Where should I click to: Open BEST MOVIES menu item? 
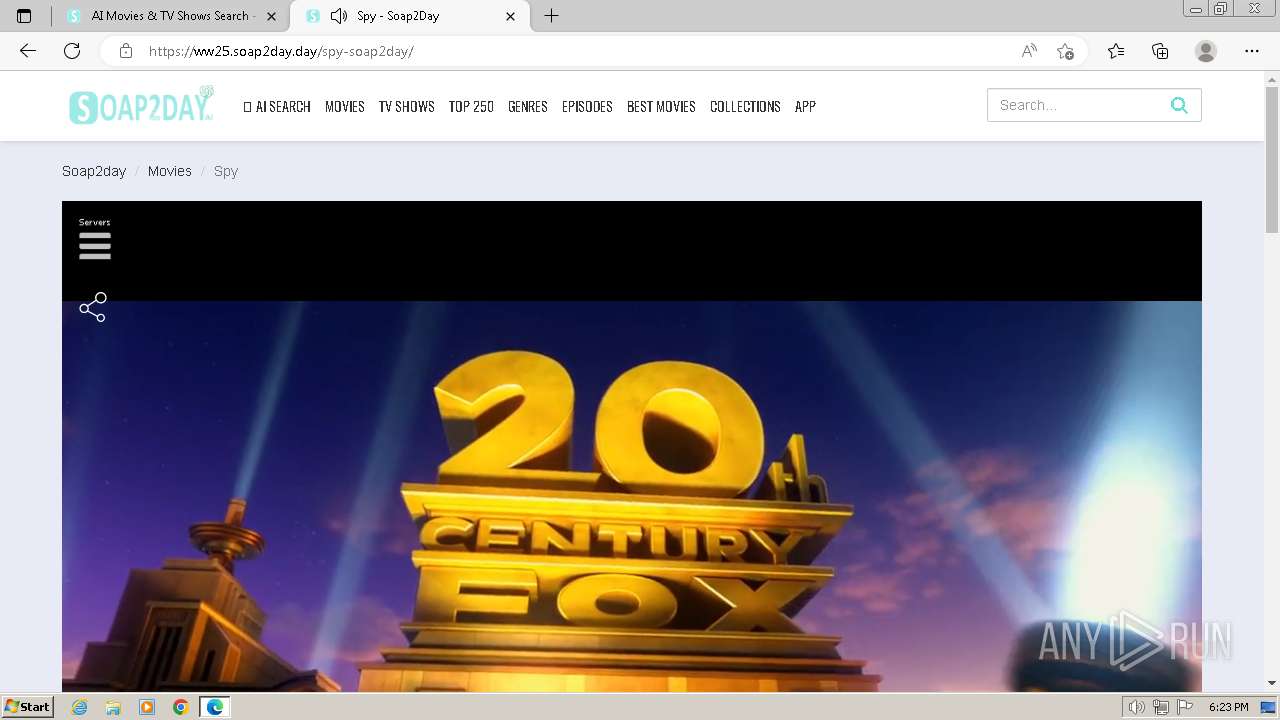point(661,106)
